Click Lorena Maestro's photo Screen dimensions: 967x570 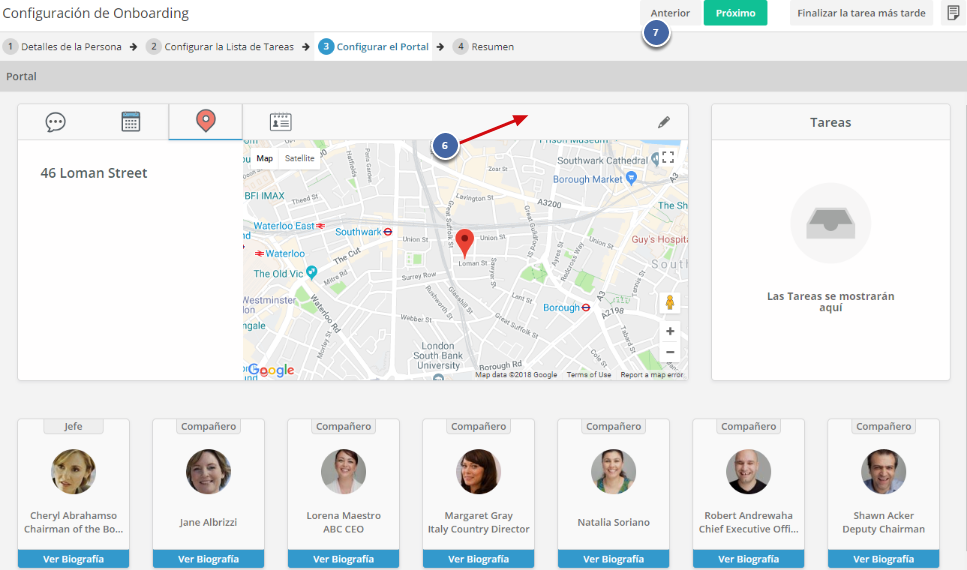click(344, 471)
